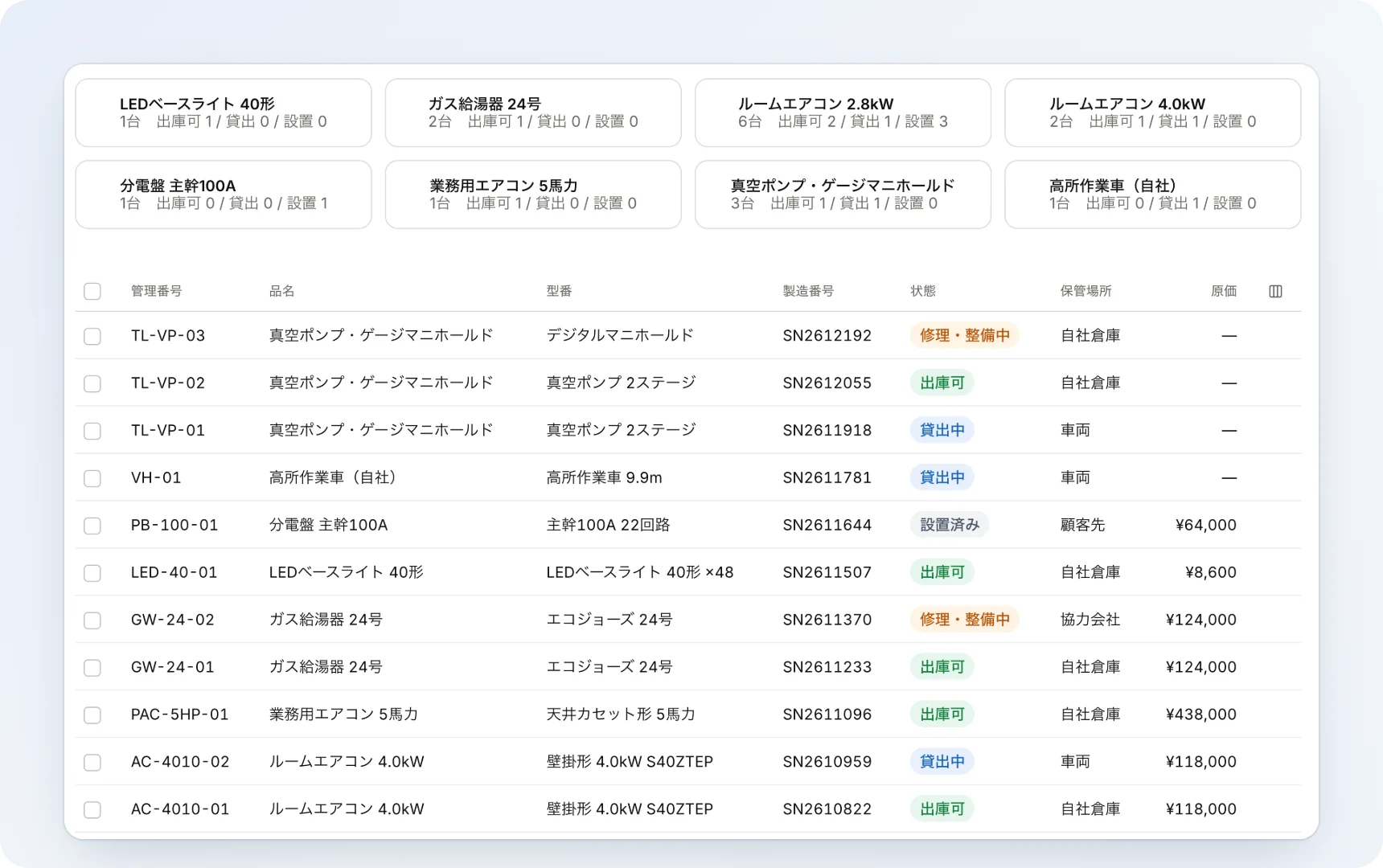Tick the checkbox for PB-100-01
This screenshot has width=1383, height=868.
[92, 526]
